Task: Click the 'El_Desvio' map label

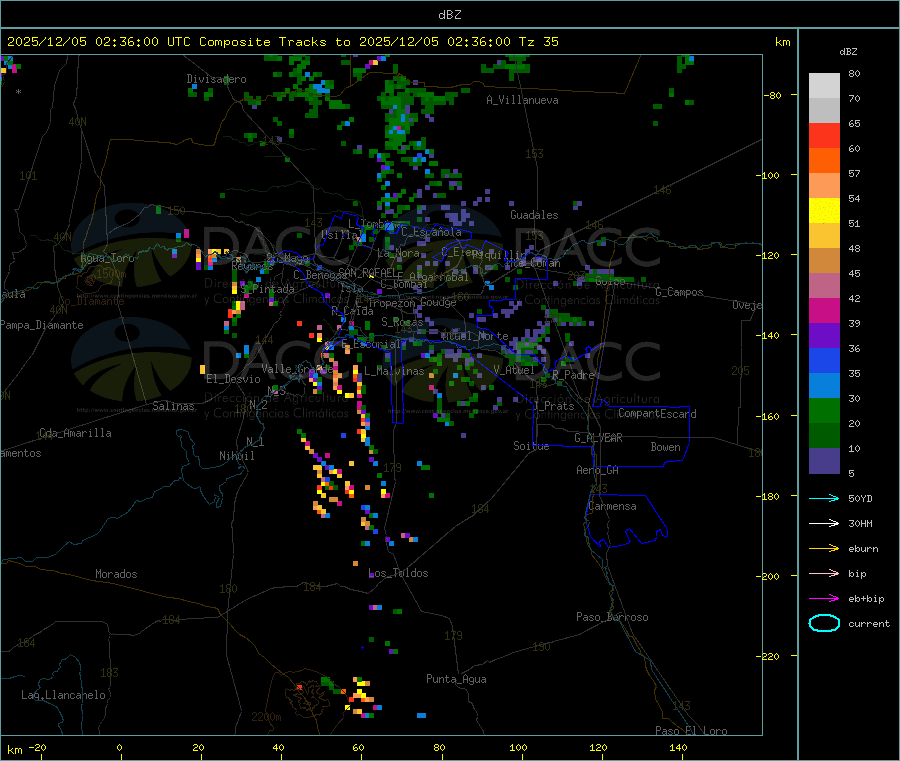Action: [x=233, y=379]
